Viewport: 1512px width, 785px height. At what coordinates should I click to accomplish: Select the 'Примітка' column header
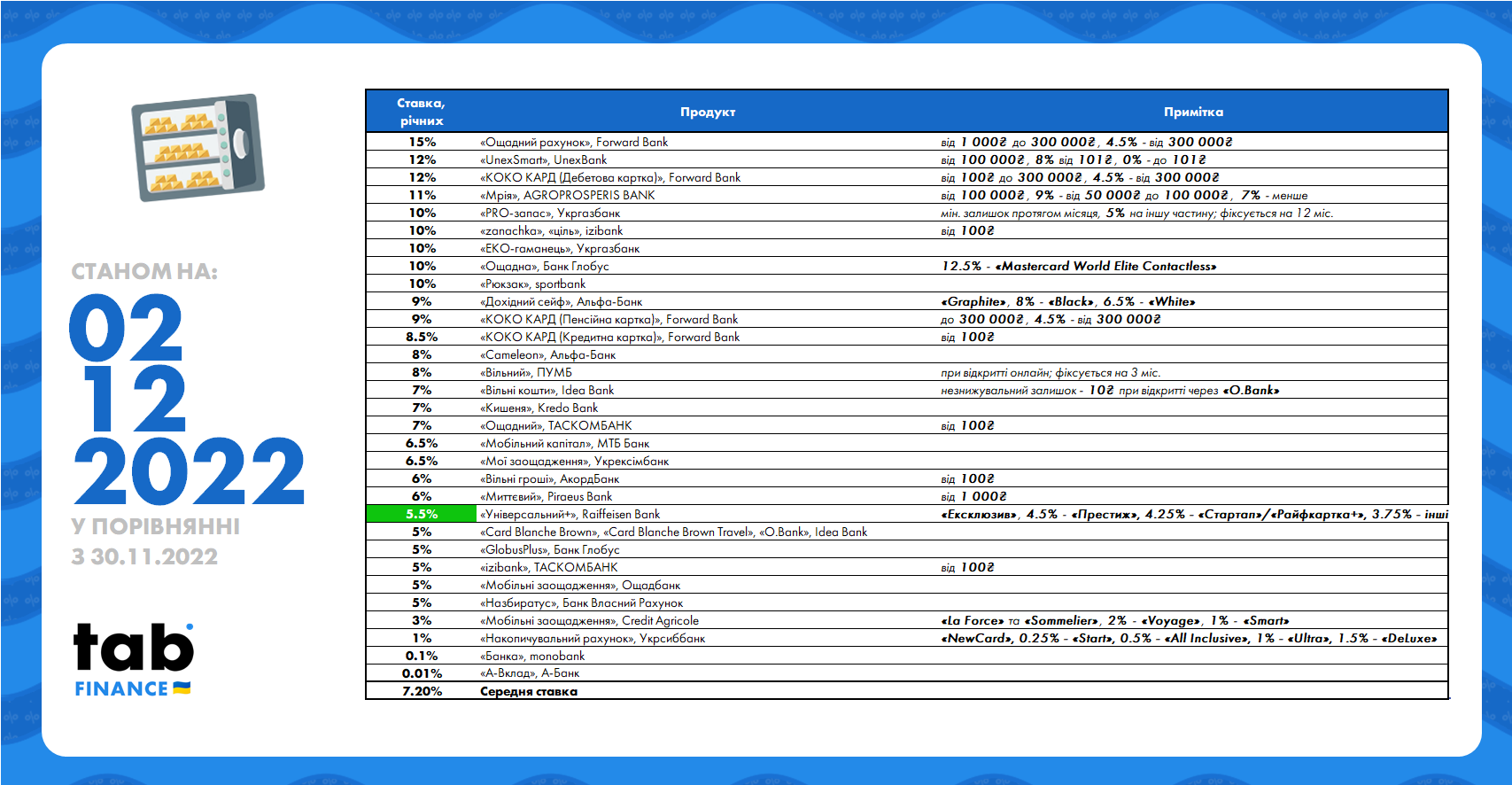(1193, 112)
